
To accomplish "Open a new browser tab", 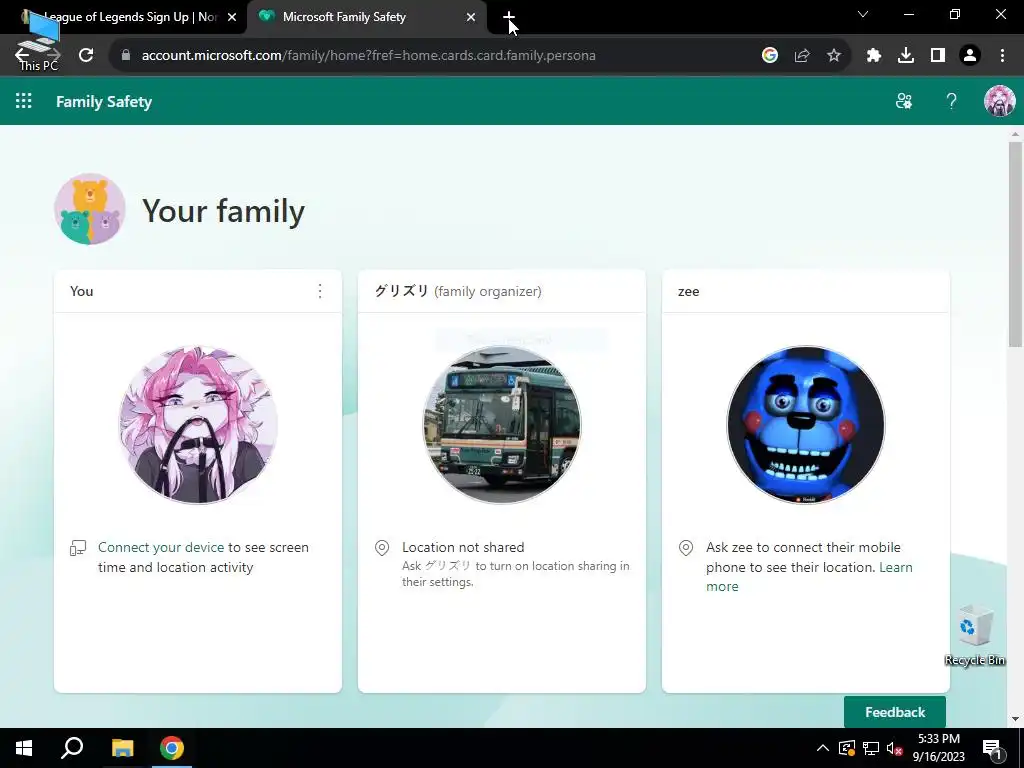I will (509, 17).
